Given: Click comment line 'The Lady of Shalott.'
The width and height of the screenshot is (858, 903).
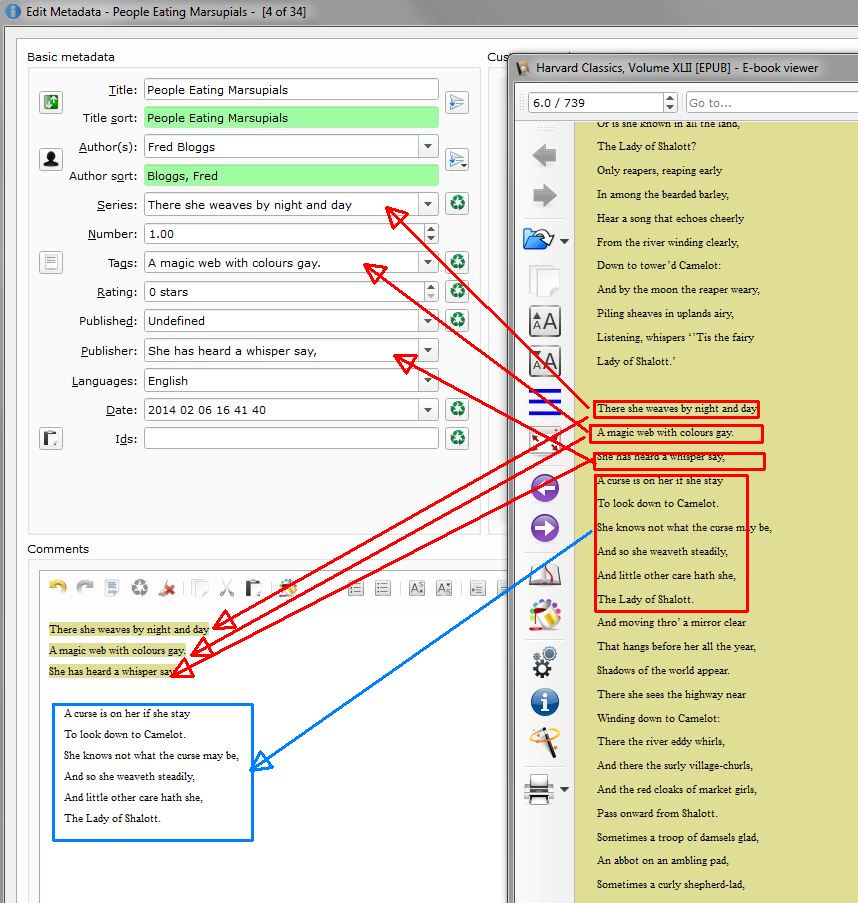Looking at the screenshot, I should point(112,818).
